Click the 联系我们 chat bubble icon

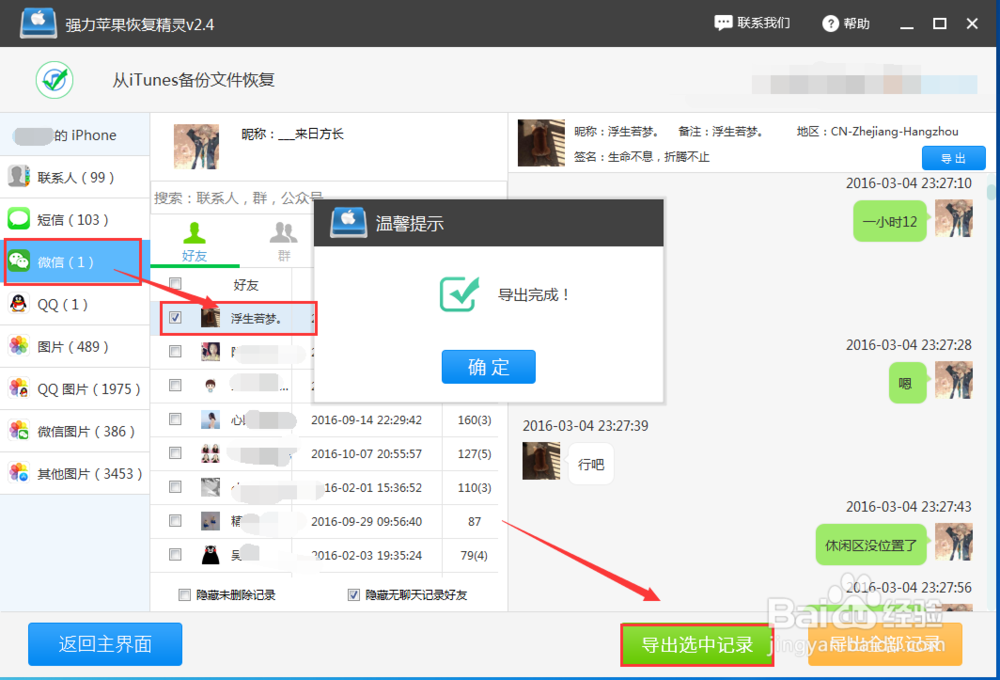pos(723,24)
